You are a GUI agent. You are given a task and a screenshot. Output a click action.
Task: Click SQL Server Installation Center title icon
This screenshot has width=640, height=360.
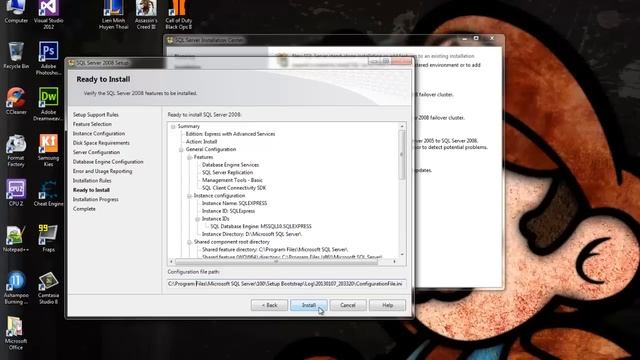[x=170, y=40]
